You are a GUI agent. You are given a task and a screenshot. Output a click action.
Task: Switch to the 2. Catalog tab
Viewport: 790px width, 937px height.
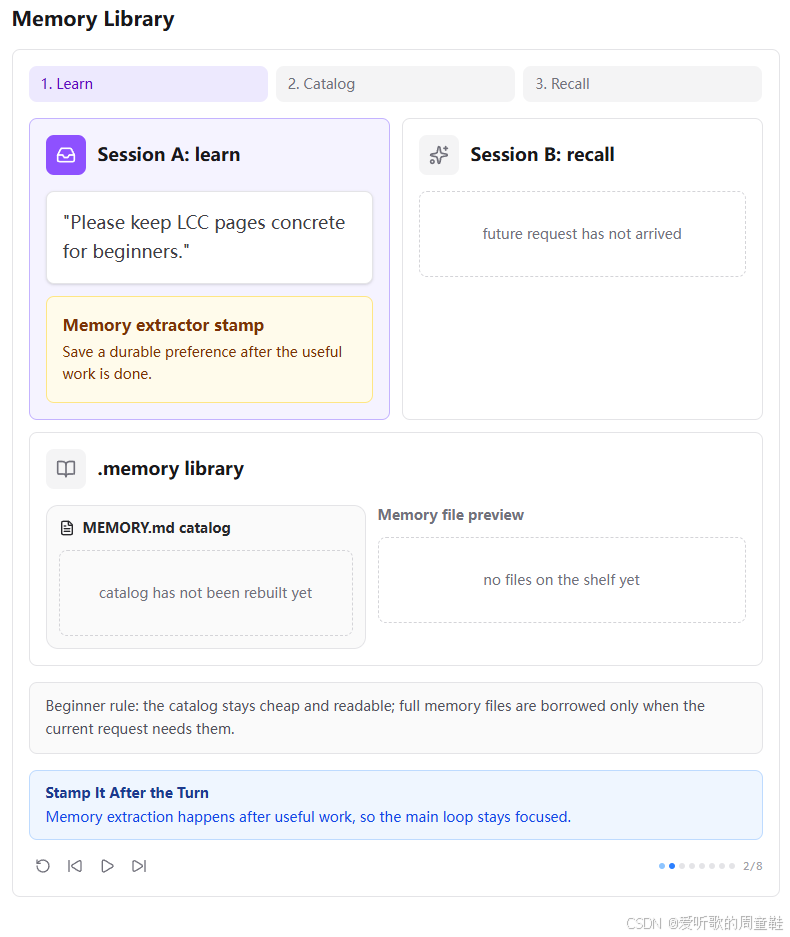(395, 84)
